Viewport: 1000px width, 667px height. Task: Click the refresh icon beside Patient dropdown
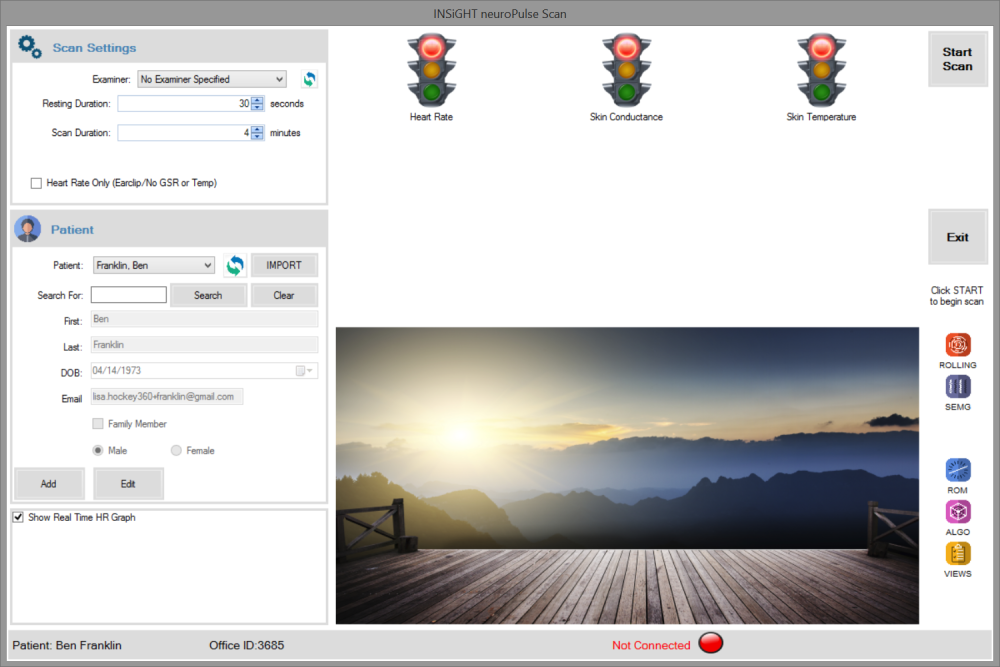pyautogui.click(x=235, y=265)
